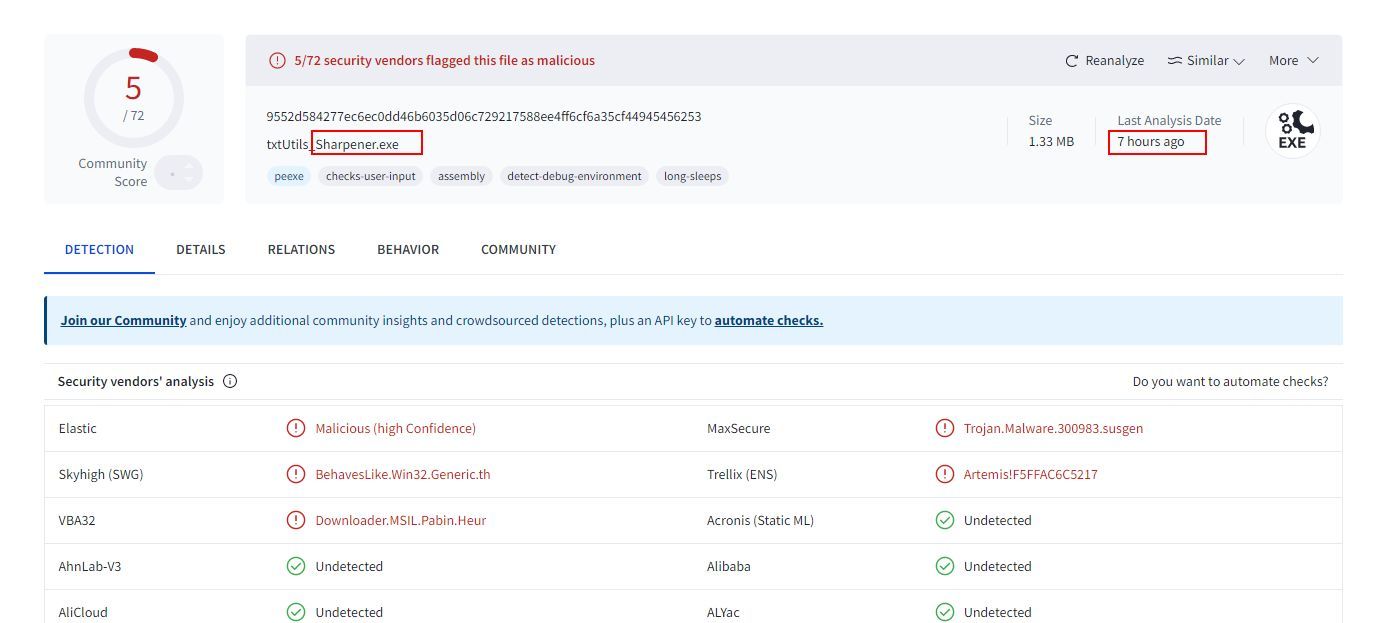The image size is (1374, 623).
Task: Go to the RELATIONS tab
Action: pos(301,249)
